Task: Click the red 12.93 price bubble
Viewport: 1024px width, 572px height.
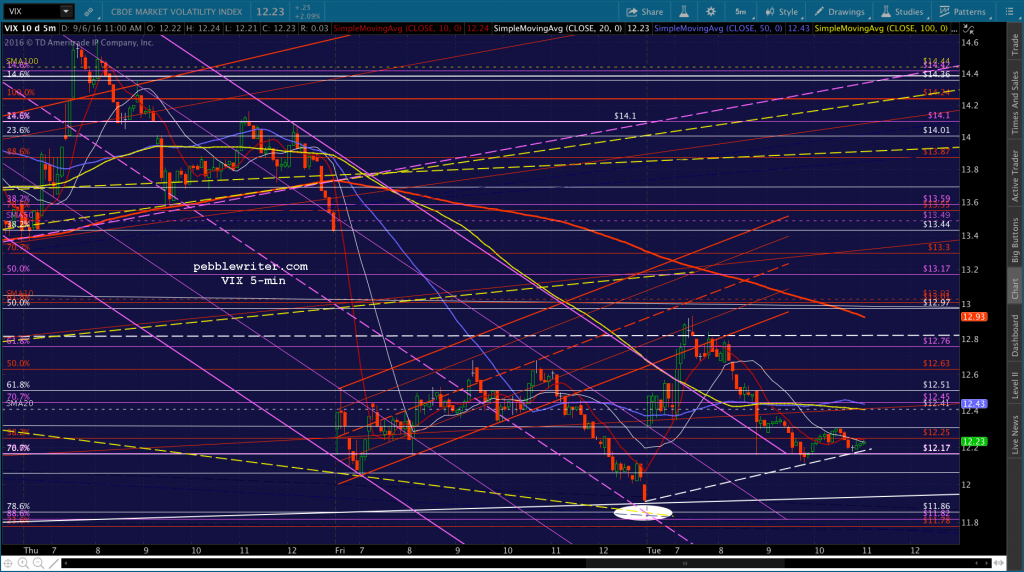Action: (x=974, y=317)
